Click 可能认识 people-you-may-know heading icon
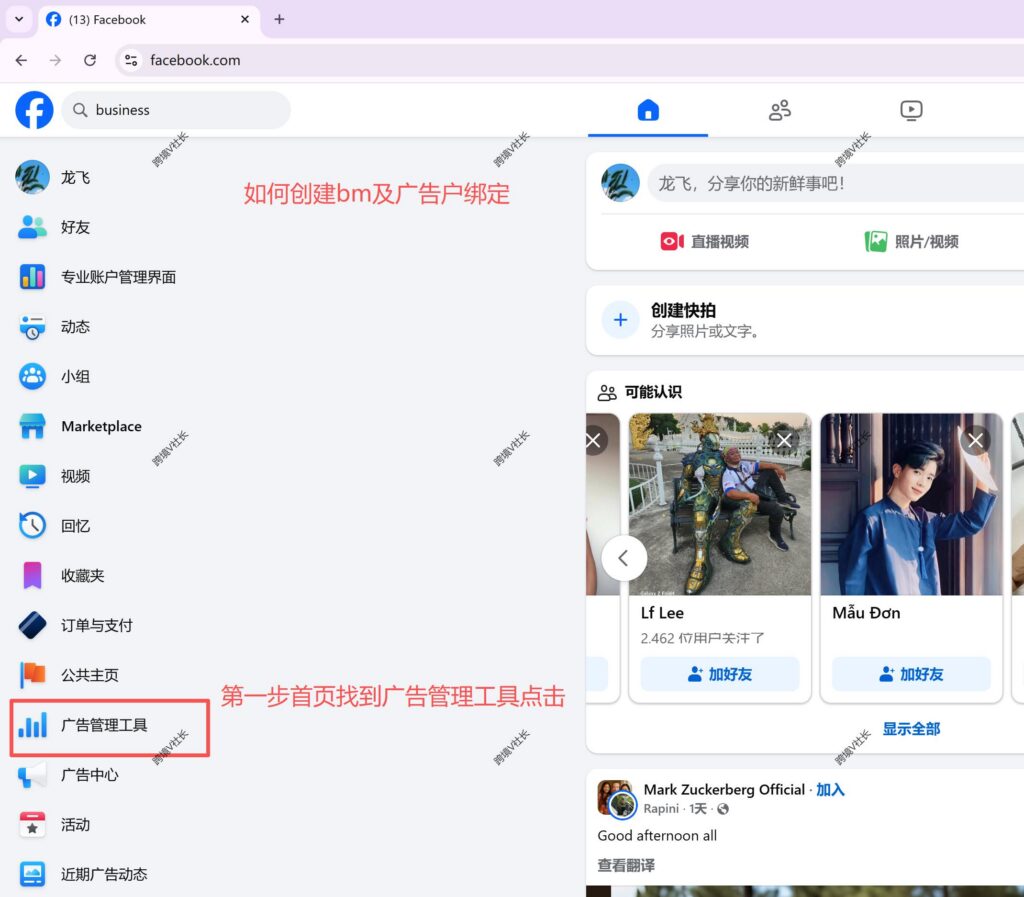Screen dimensions: 1024x897 click(607, 392)
